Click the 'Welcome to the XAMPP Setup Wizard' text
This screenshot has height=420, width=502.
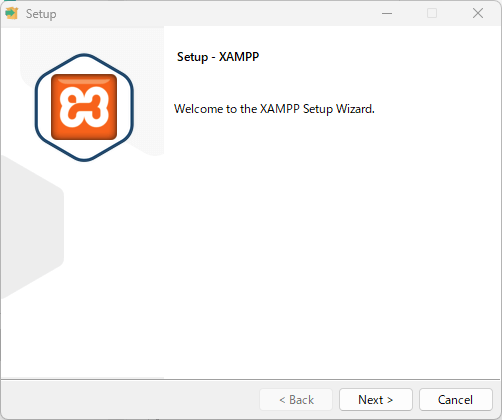pos(274,109)
